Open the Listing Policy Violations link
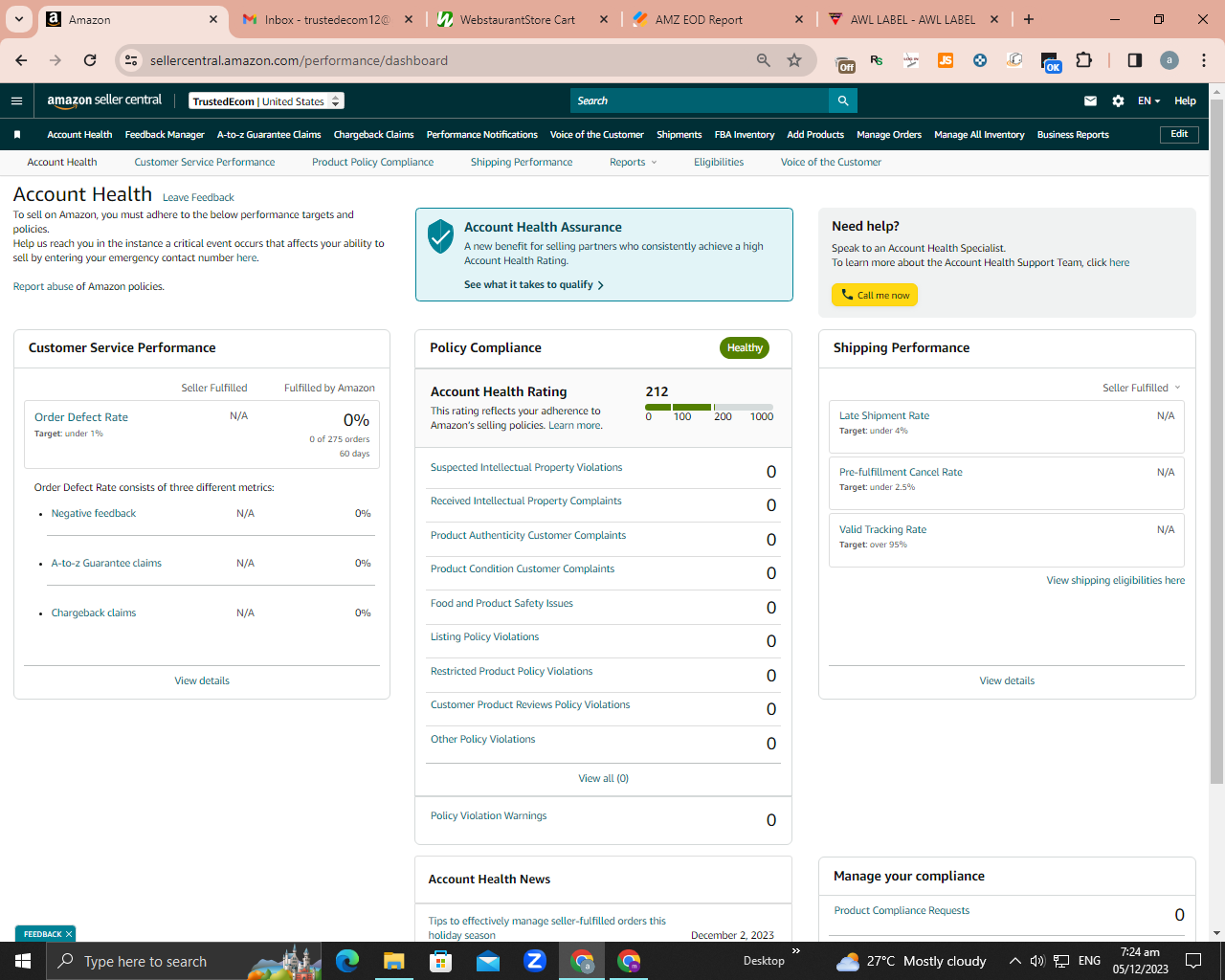Viewport: 1225px width, 980px height. click(484, 637)
